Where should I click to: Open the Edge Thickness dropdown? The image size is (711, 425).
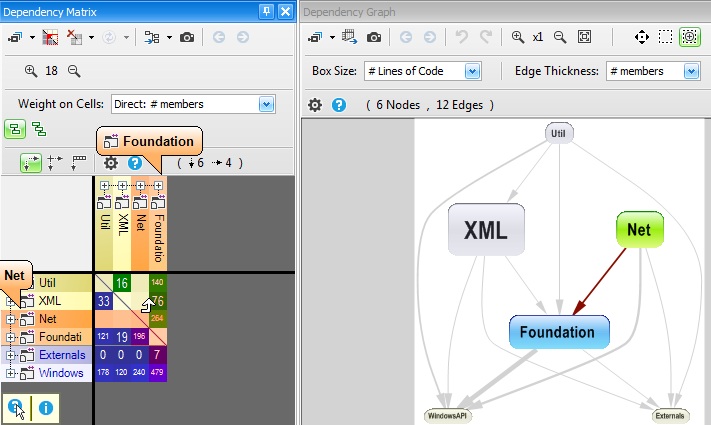(x=692, y=71)
